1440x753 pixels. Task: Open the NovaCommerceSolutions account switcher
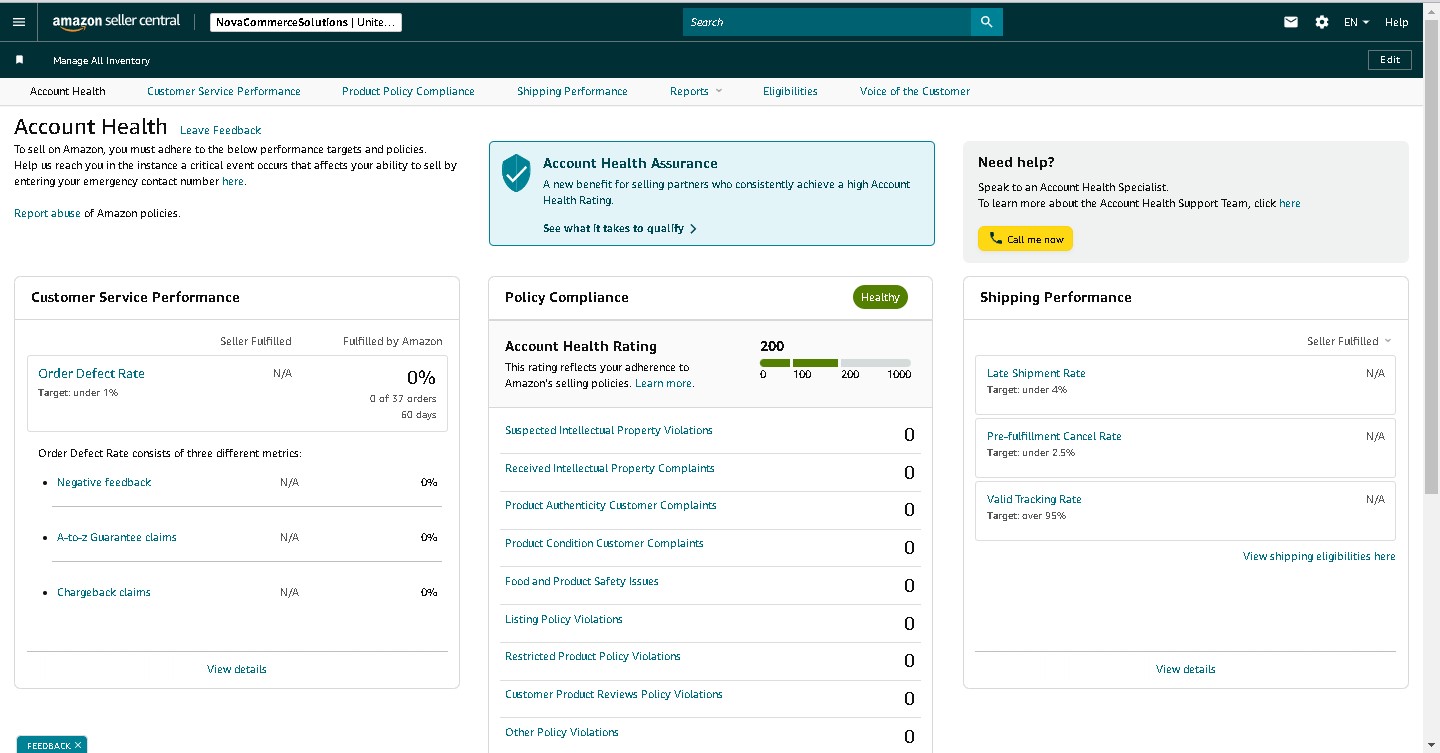(x=306, y=22)
